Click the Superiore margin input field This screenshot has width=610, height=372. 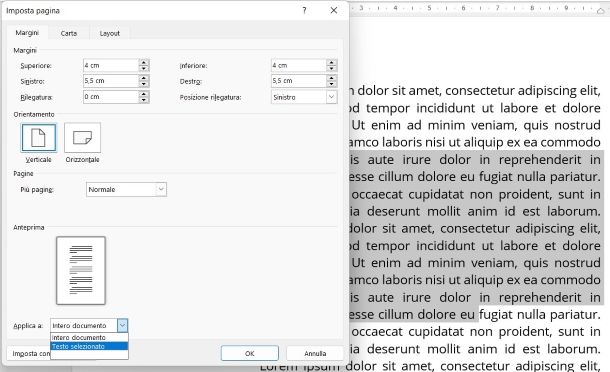111,65
